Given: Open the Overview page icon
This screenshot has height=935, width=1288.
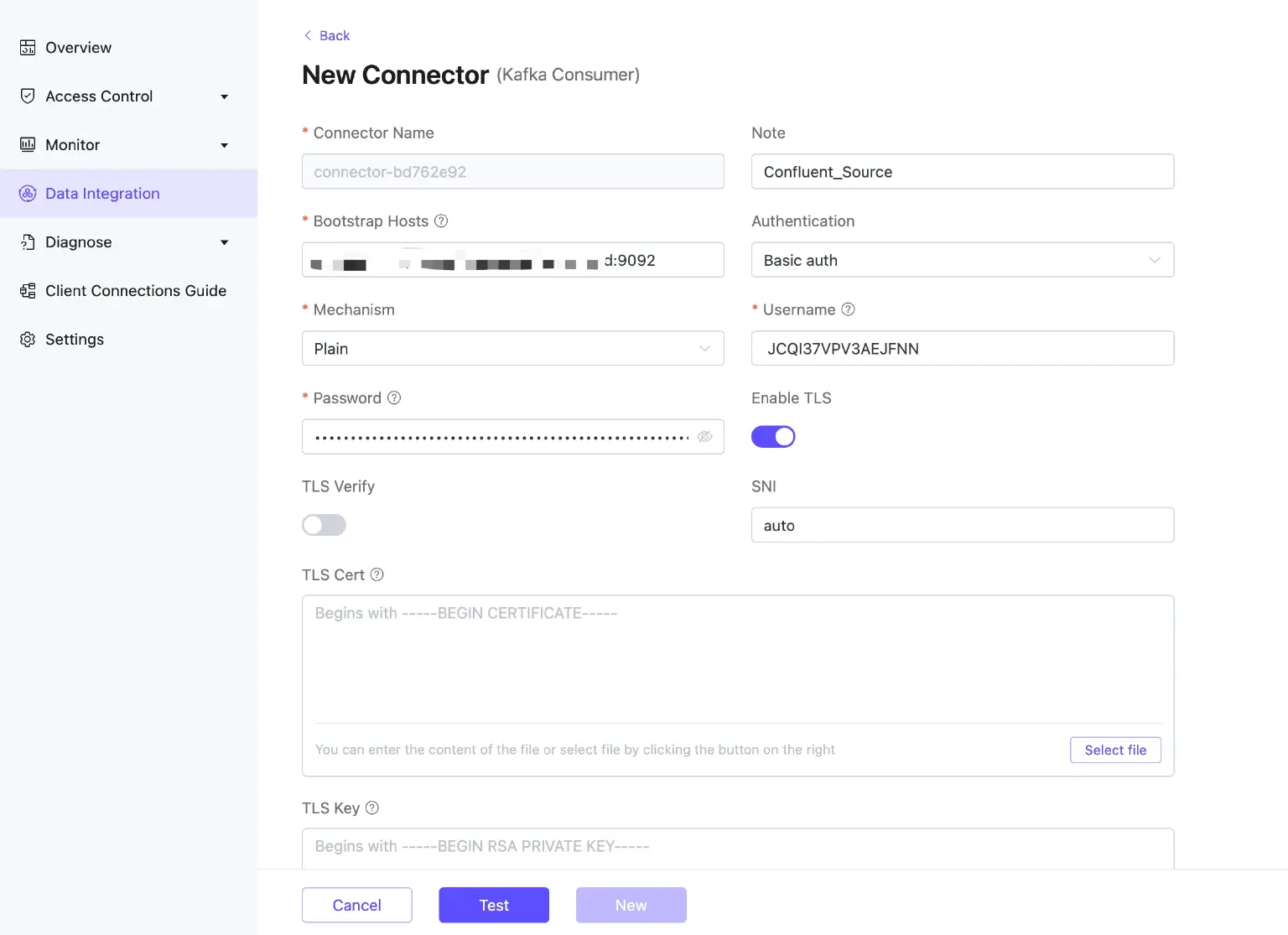Looking at the screenshot, I should pos(28,47).
